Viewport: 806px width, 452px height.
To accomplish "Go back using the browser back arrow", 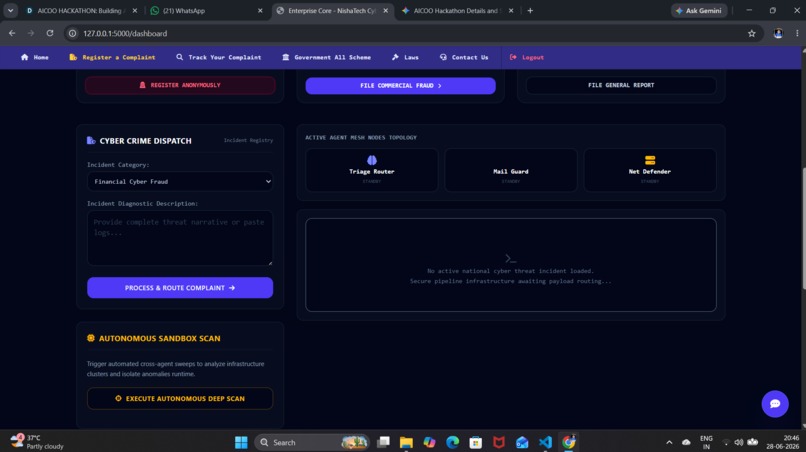I will pos(12,33).
